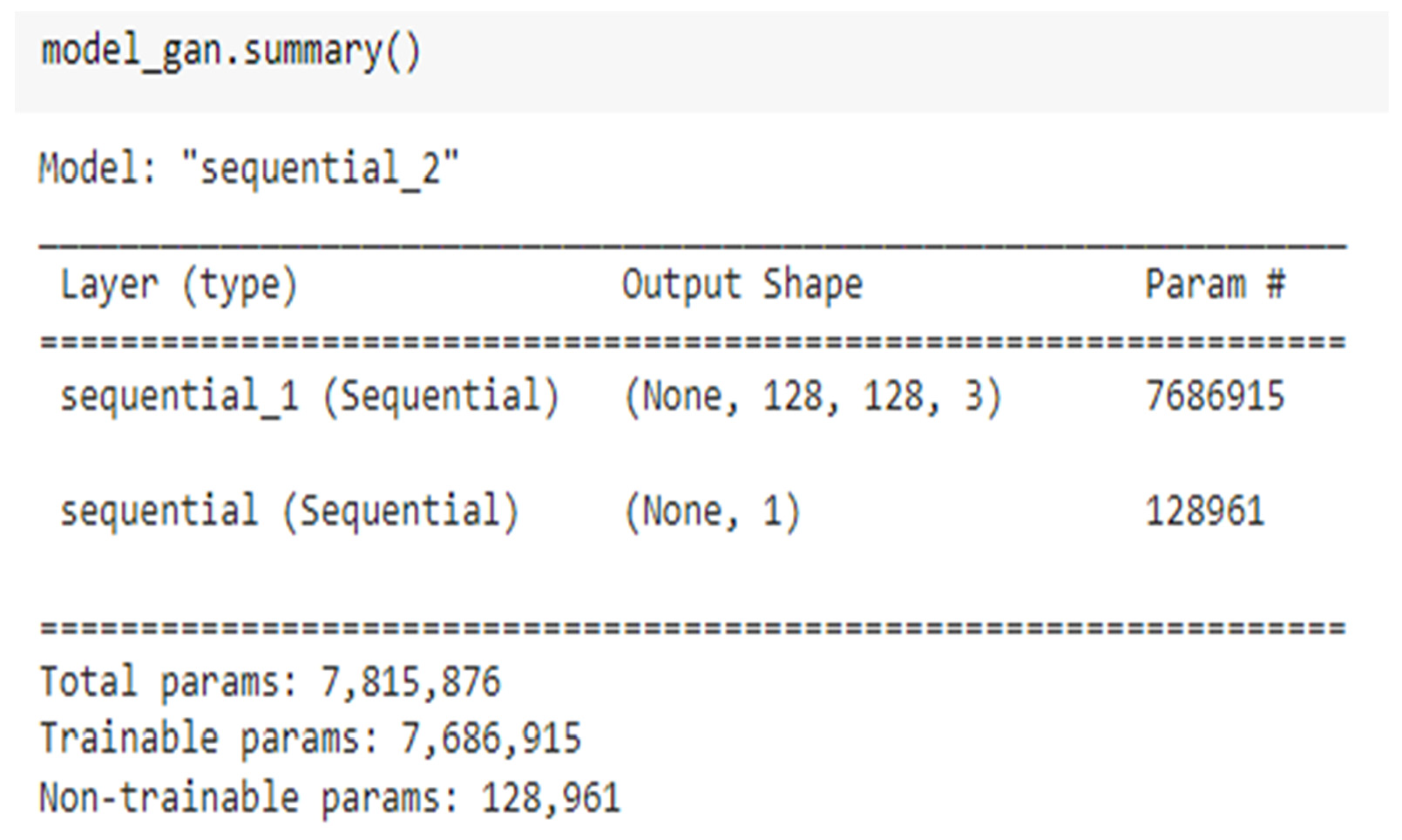Select the sequential_1 (Sequential) layer row name
This screenshot has height=840, width=1402.
point(309,396)
